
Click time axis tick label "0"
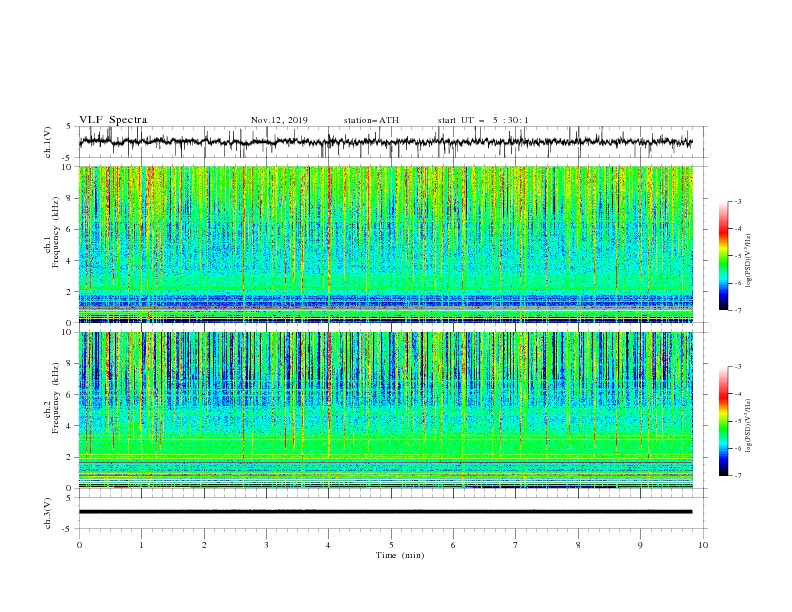[x=79, y=545]
